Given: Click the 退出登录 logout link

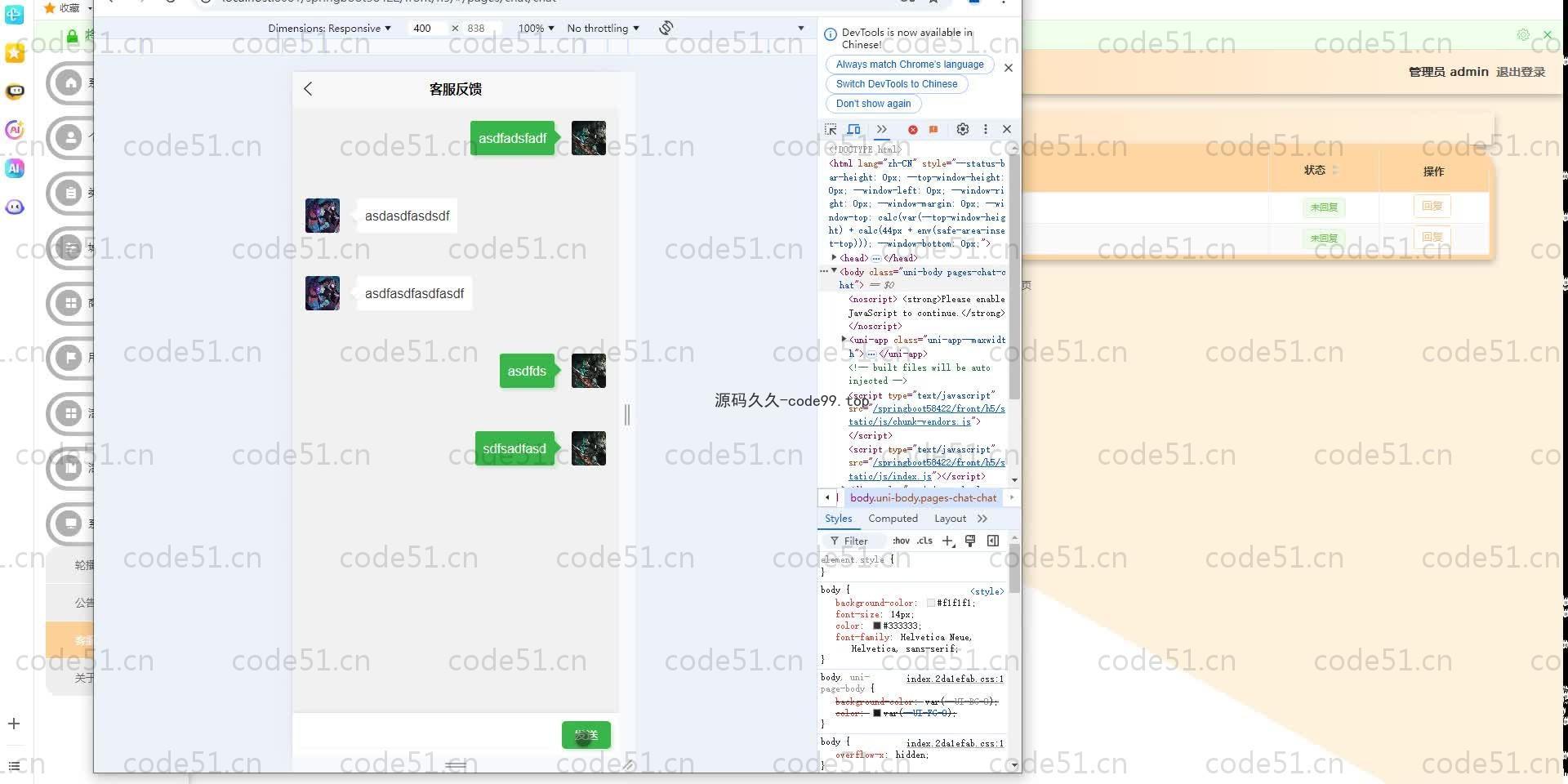Looking at the screenshot, I should 1521,72.
